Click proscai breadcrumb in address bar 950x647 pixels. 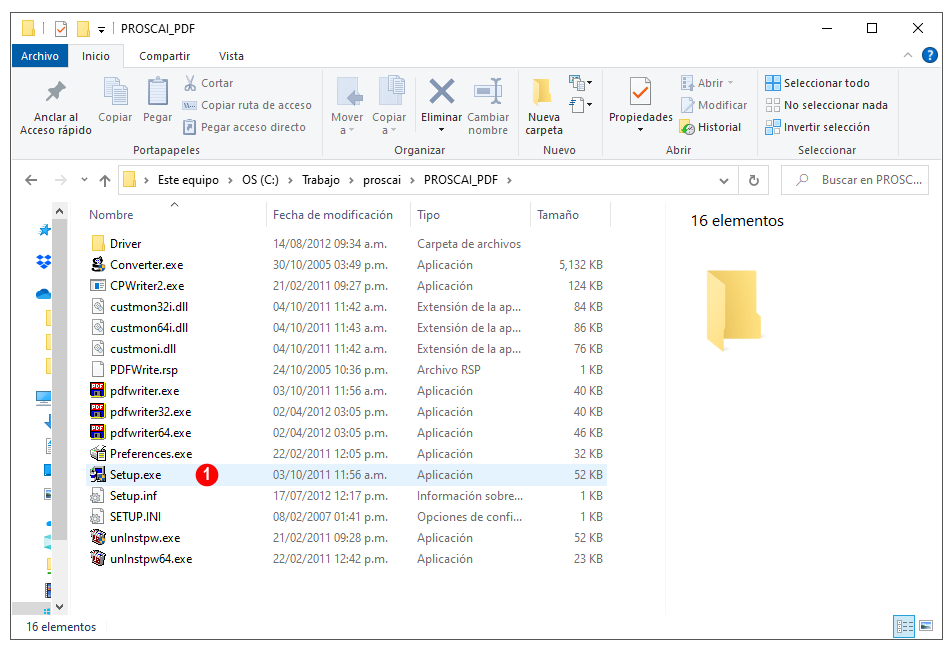point(382,180)
